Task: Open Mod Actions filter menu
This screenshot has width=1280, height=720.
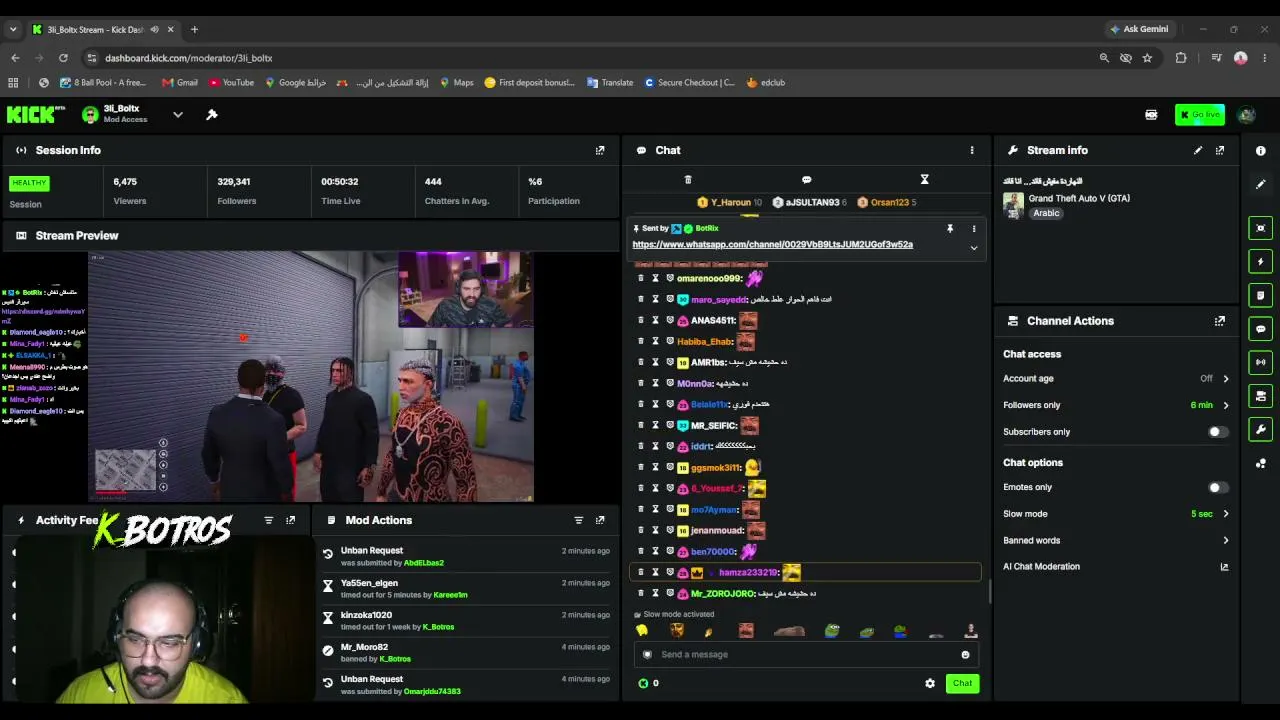Action: tap(578, 520)
